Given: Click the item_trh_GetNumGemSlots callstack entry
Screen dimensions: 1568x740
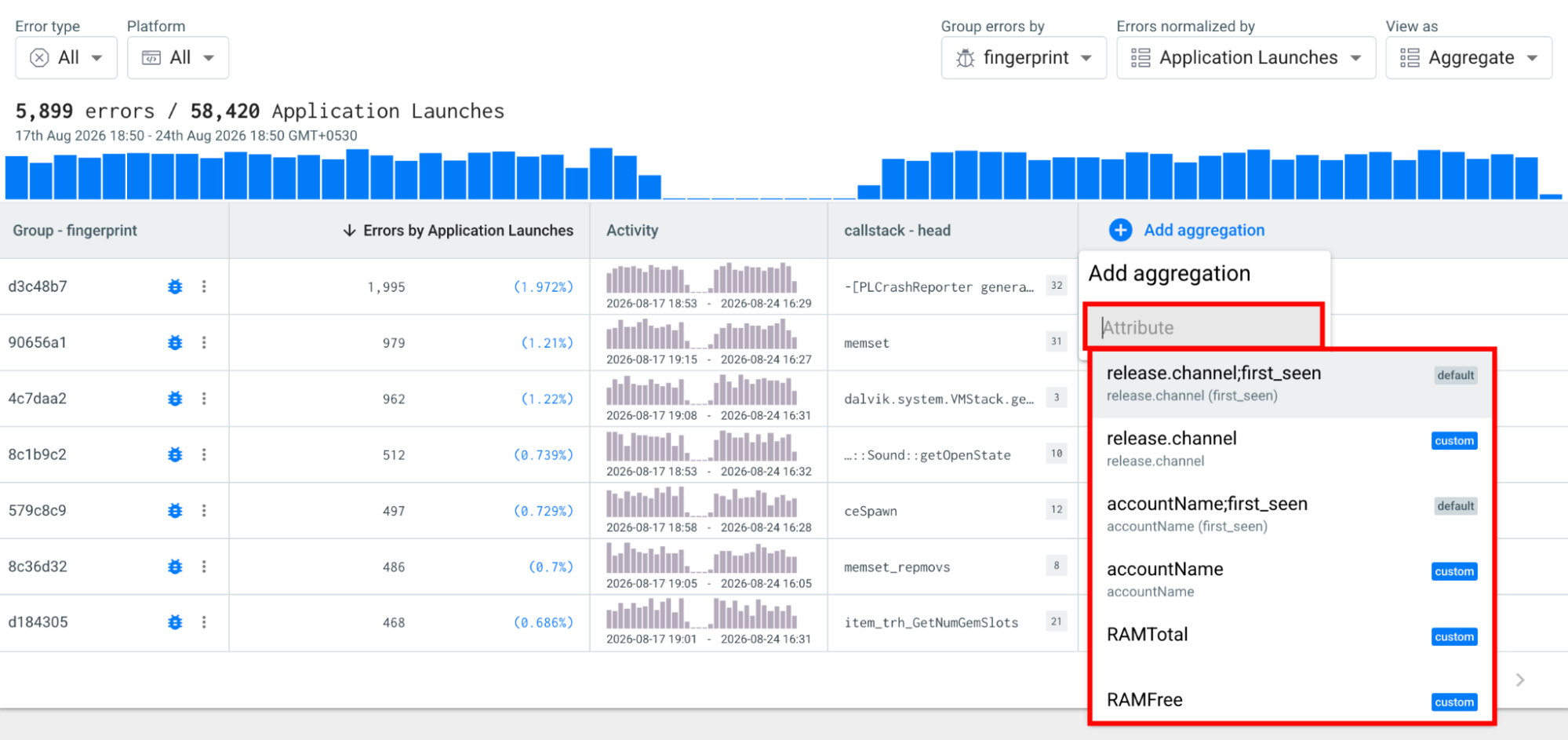Looking at the screenshot, I should click(931, 622).
